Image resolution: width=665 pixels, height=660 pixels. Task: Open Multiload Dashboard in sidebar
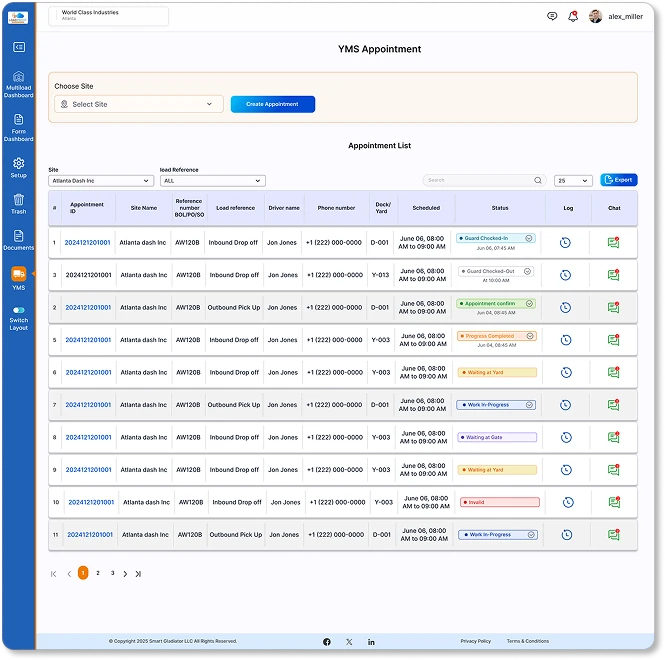click(x=18, y=84)
